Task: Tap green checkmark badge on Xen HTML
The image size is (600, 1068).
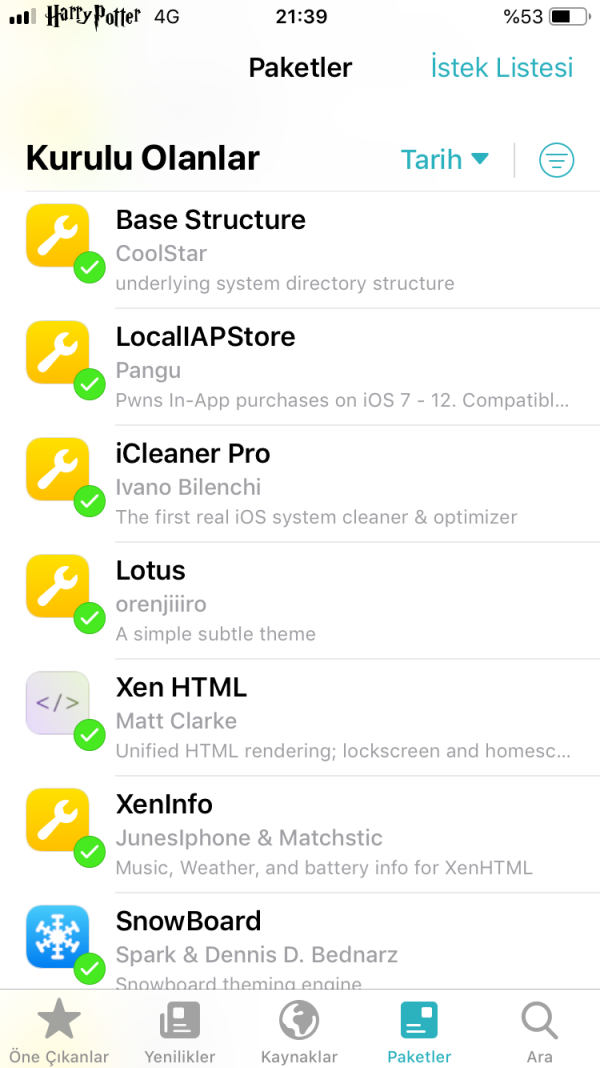Action: pos(90,736)
